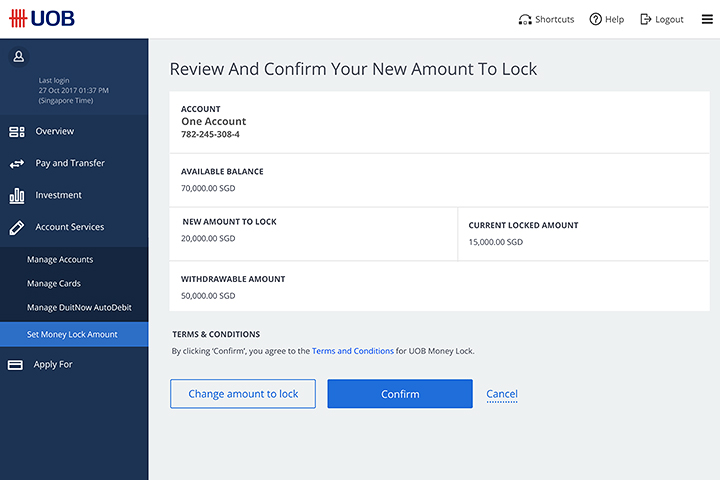The width and height of the screenshot is (720, 480).
Task: Expand the Investment menu
Action: click(x=74, y=195)
